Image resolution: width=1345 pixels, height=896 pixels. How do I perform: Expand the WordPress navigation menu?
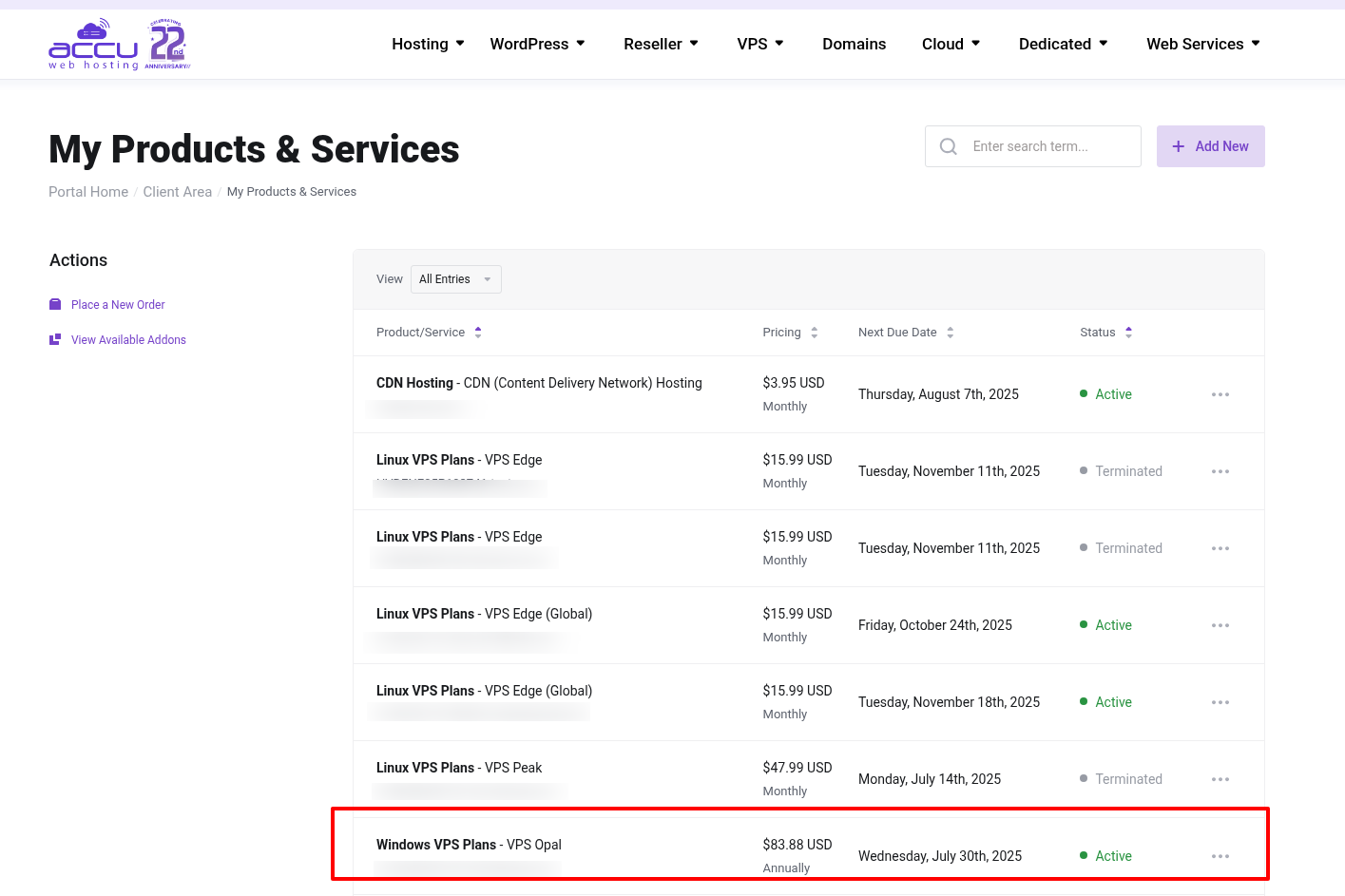click(538, 44)
